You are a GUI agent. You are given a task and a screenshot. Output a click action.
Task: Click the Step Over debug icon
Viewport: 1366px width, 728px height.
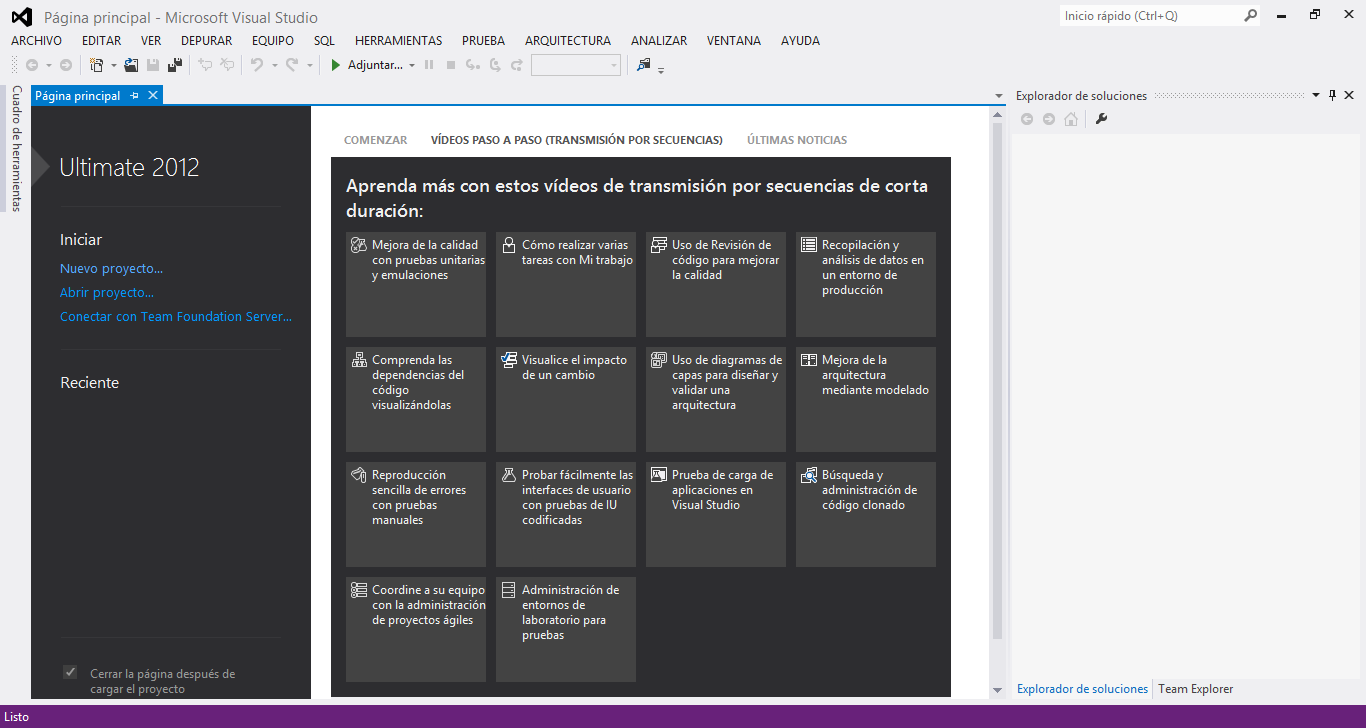494,65
